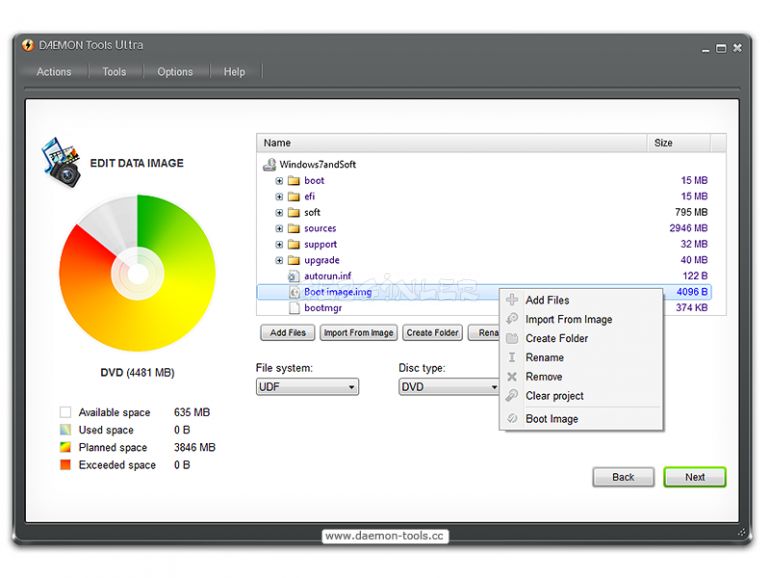Click the X icon beside Remove
The width and height of the screenshot is (770, 578).
point(512,377)
